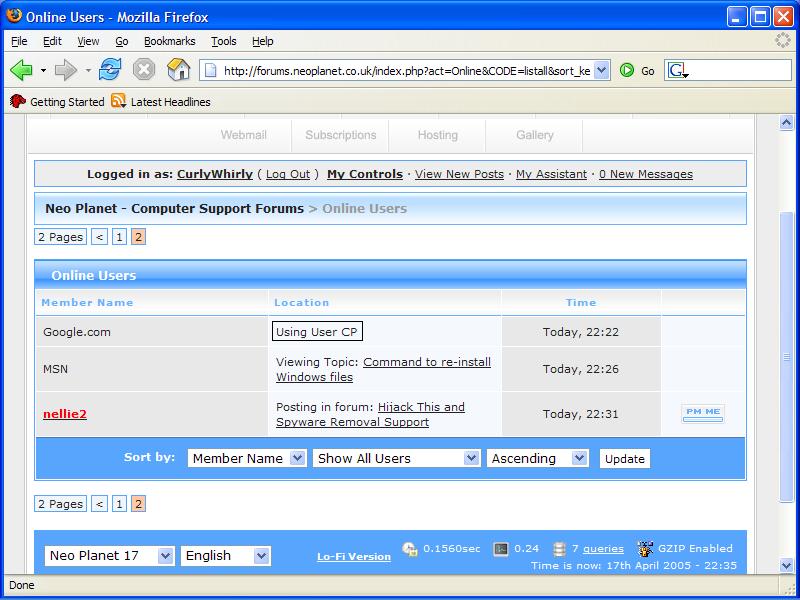800x600 pixels.
Task: Click the Google.com member name text
Action: pyautogui.click(x=77, y=332)
